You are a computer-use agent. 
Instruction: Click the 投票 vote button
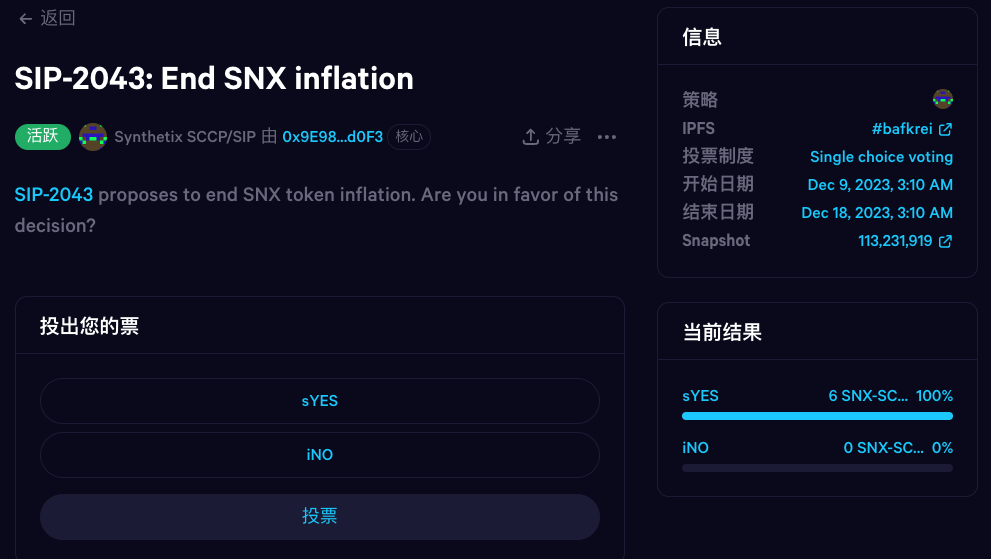tap(320, 517)
